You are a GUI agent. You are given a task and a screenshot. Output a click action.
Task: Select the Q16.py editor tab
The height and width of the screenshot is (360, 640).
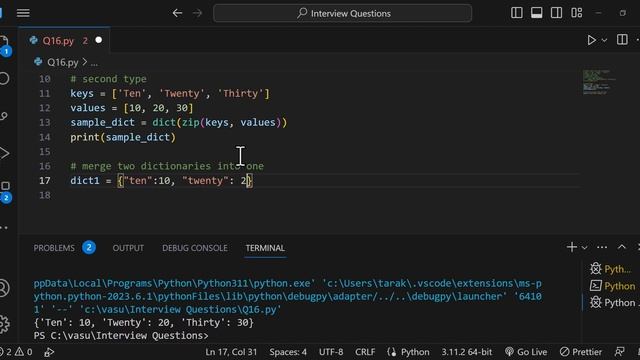click(x=64, y=40)
